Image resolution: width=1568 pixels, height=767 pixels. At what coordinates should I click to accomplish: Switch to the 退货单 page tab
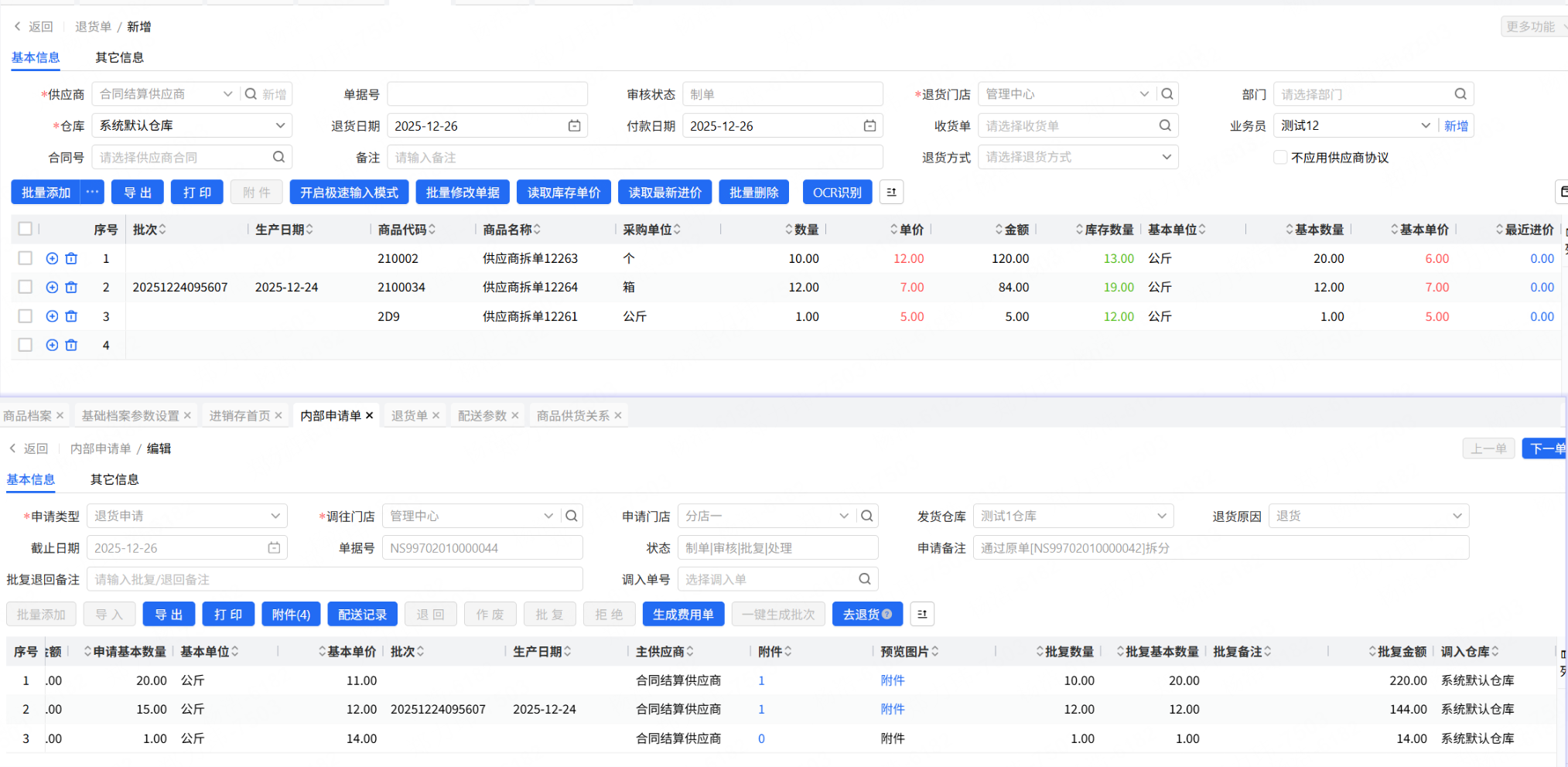click(409, 416)
